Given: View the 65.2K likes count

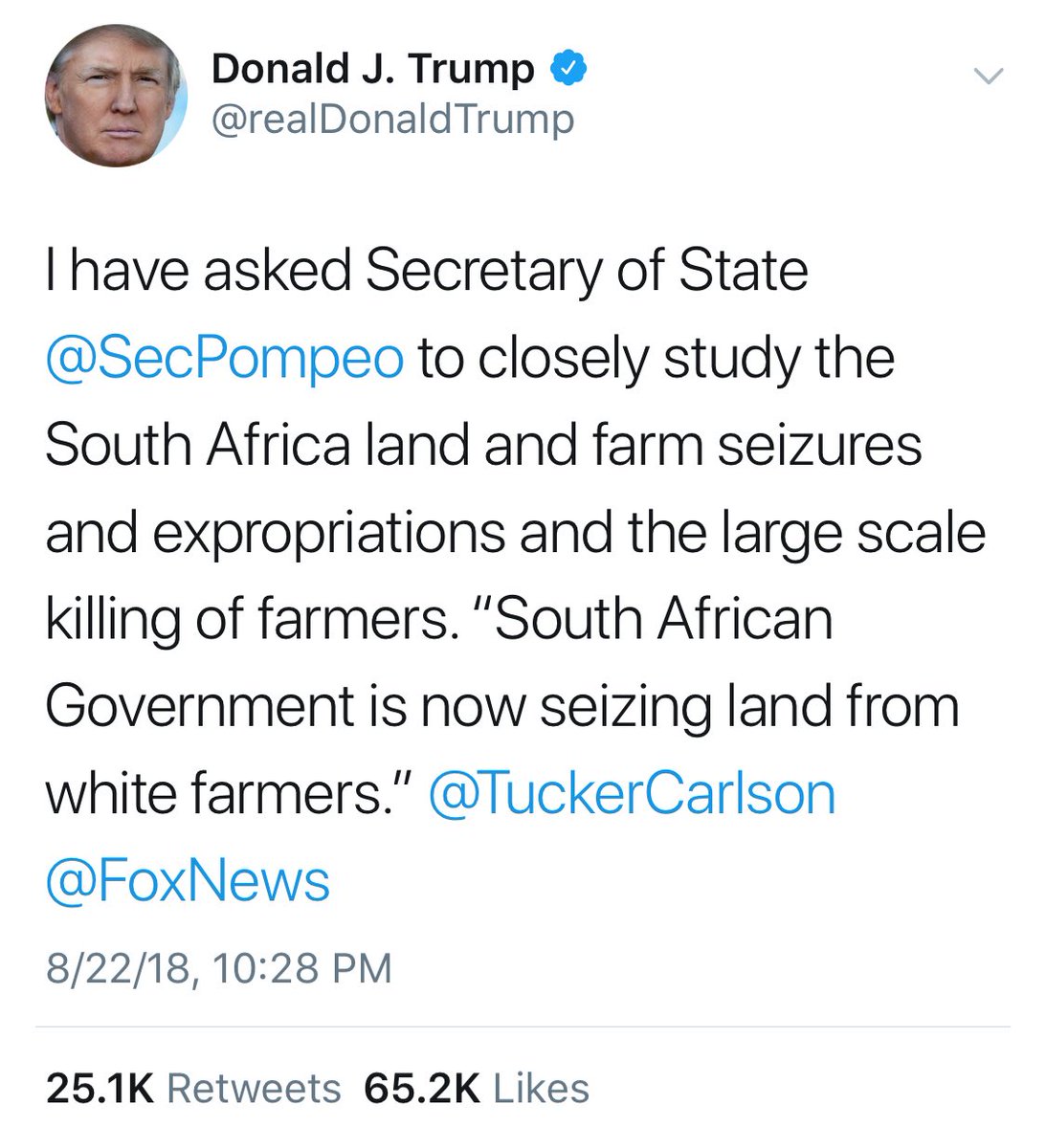Looking at the screenshot, I should click(422, 1089).
